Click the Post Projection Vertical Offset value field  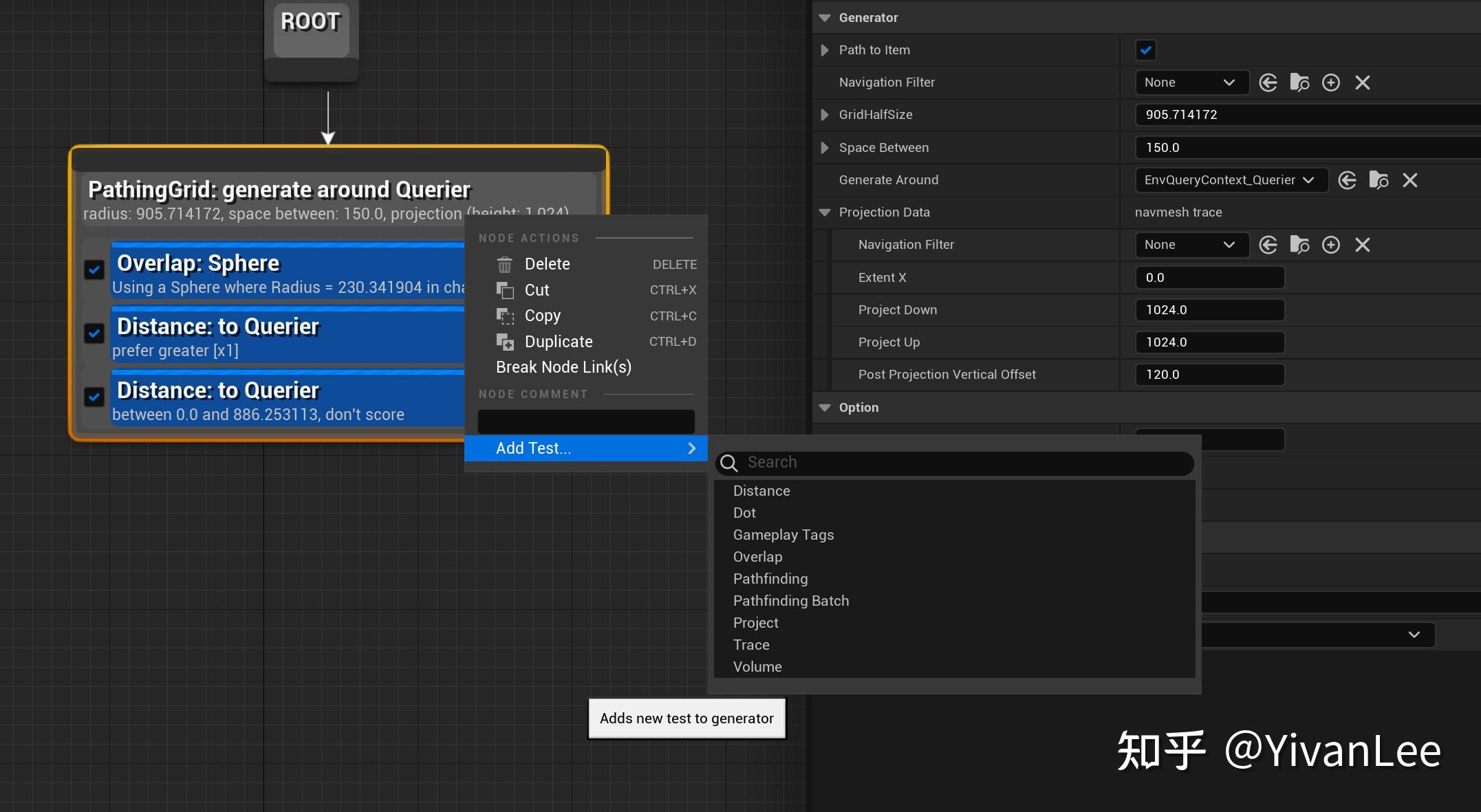tap(1209, 375)
